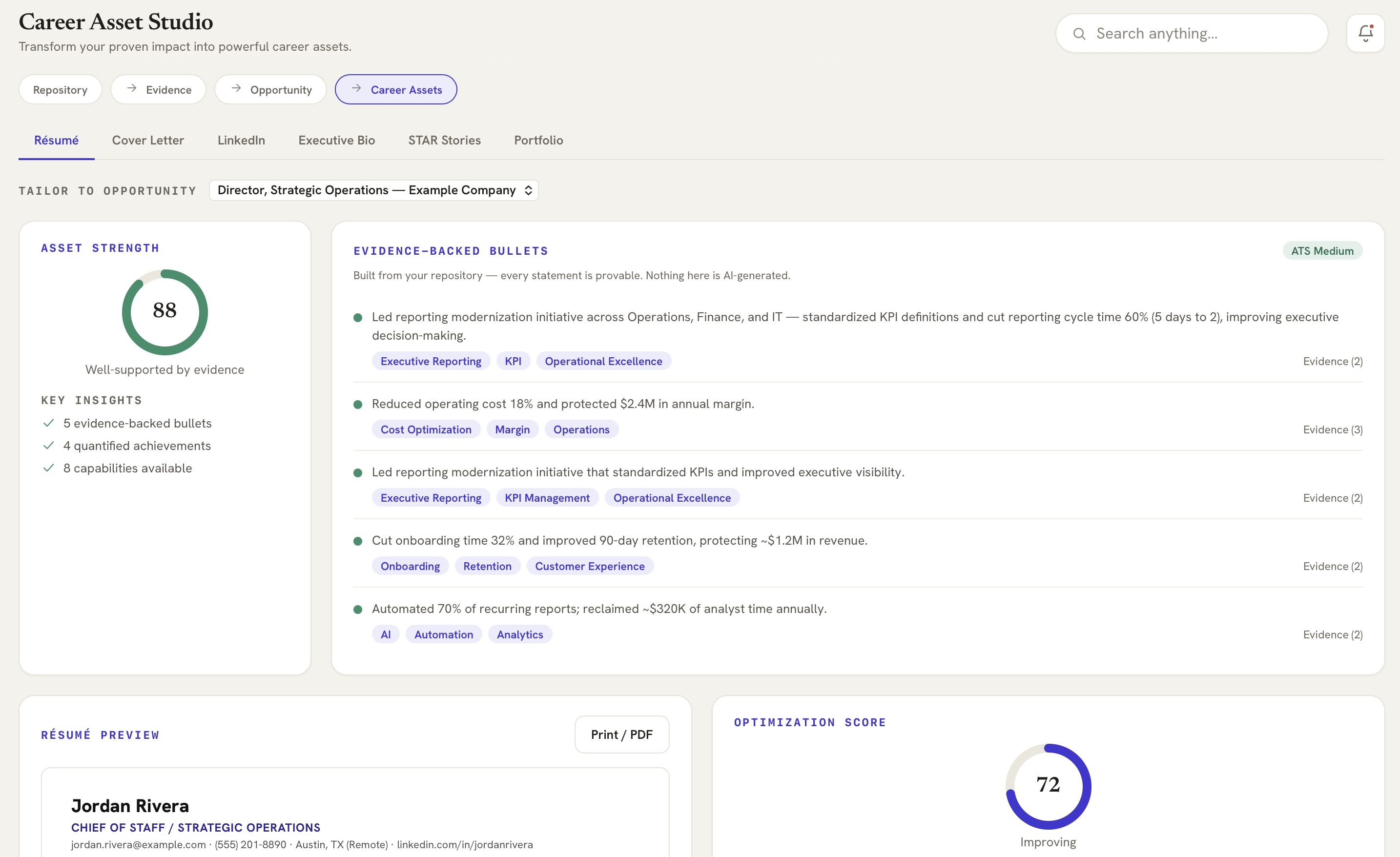Screen dimensions: 1400x857
Task: Click the KPI Management tag
Action: point(547,498)
